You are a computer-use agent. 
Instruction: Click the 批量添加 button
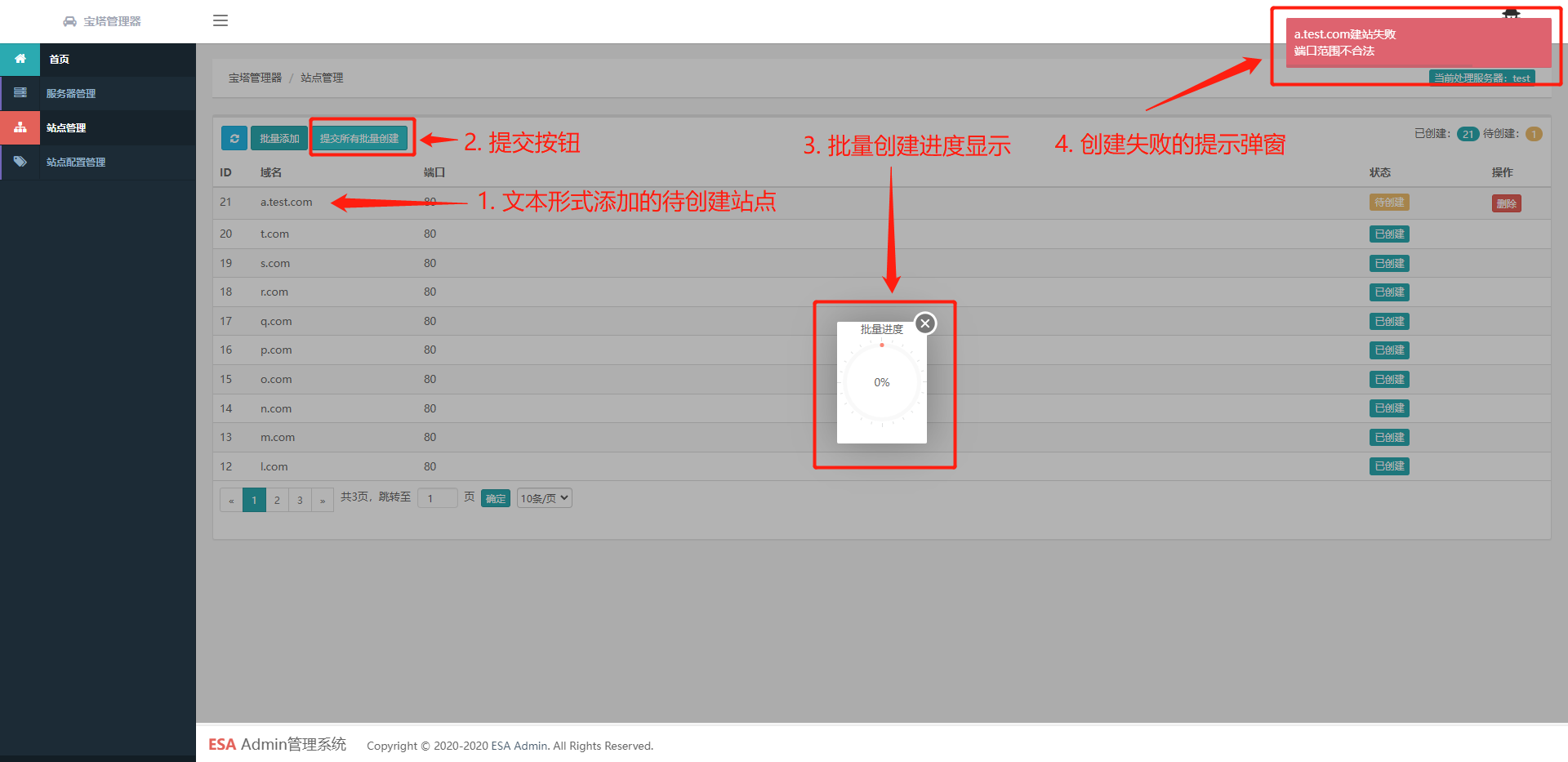coord(279,138)
